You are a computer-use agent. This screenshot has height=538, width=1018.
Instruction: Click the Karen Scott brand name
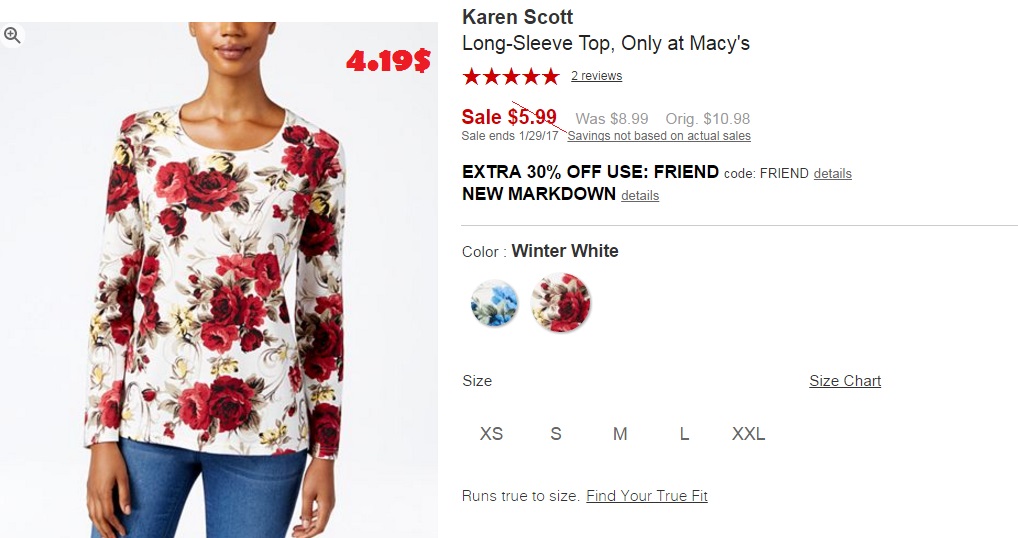coord(517,18)
